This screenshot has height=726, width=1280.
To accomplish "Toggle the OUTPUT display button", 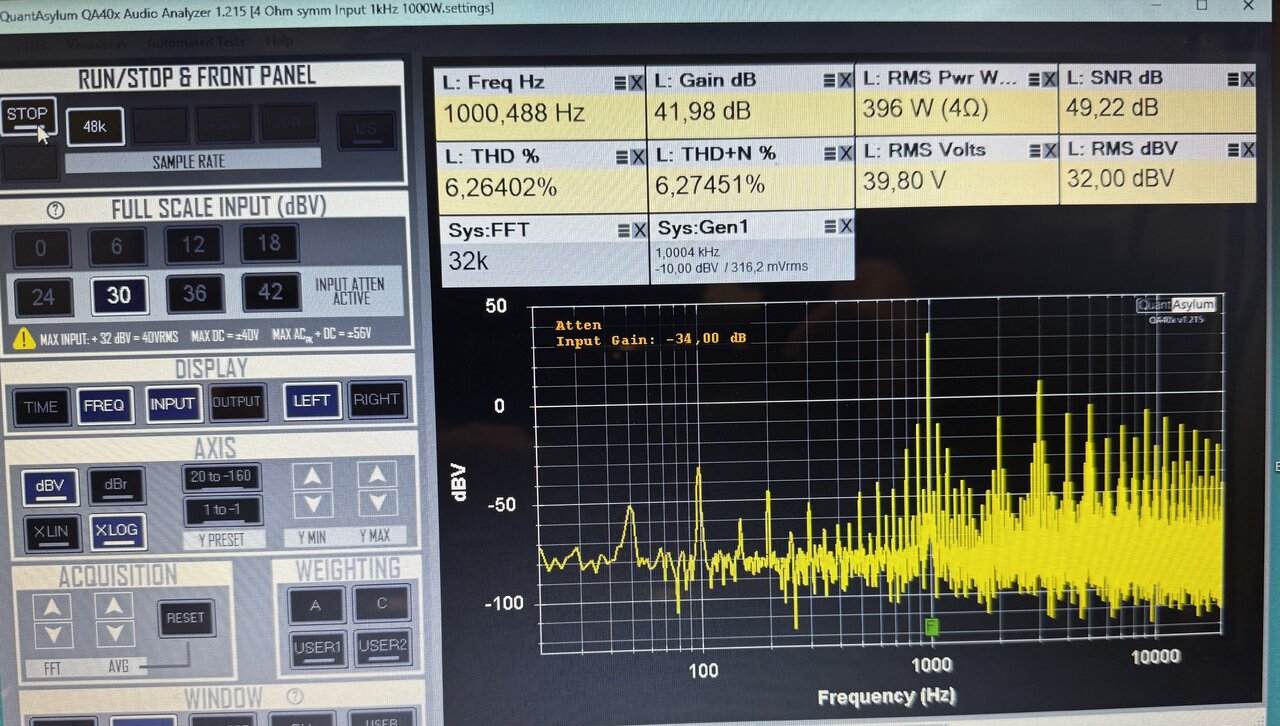I will coord(237,402).
